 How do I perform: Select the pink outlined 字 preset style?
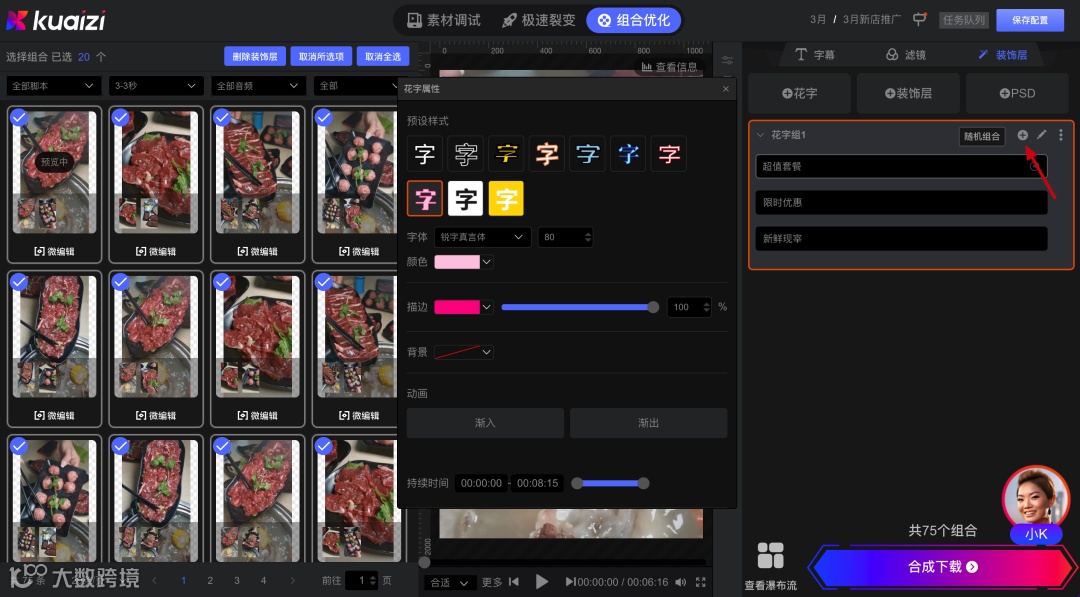click(424, 198)
